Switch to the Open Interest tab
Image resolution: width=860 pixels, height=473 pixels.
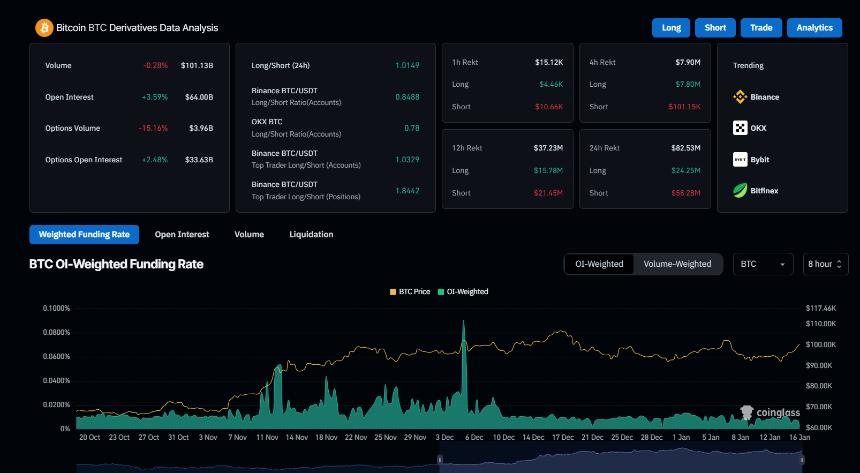pyautogui.click(x=182, y=234)
